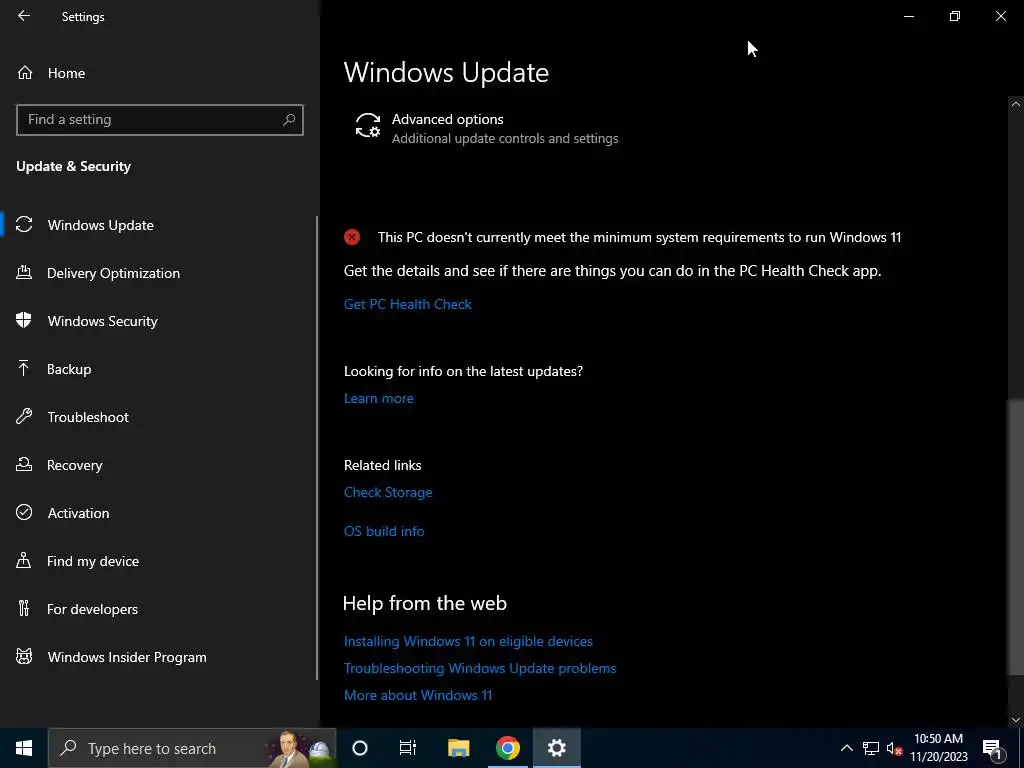The image size is (1024, 768).
Task: Click the back arrow in Settings
Action: [24, 16]
